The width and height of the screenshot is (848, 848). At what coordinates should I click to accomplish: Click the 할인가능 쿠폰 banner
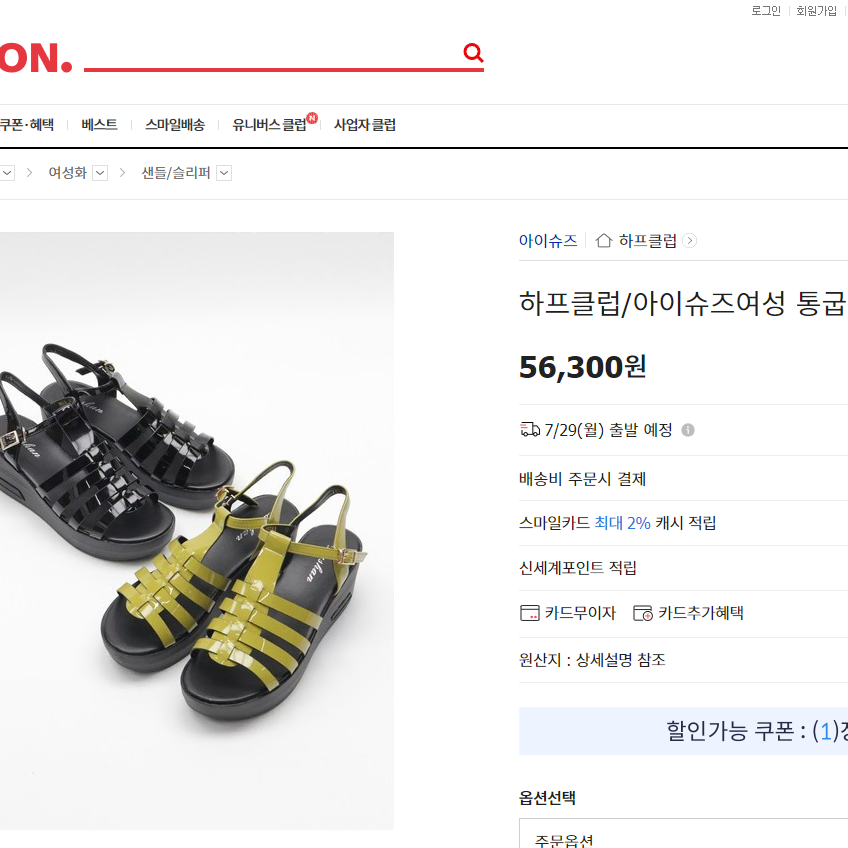coord(683,731)
